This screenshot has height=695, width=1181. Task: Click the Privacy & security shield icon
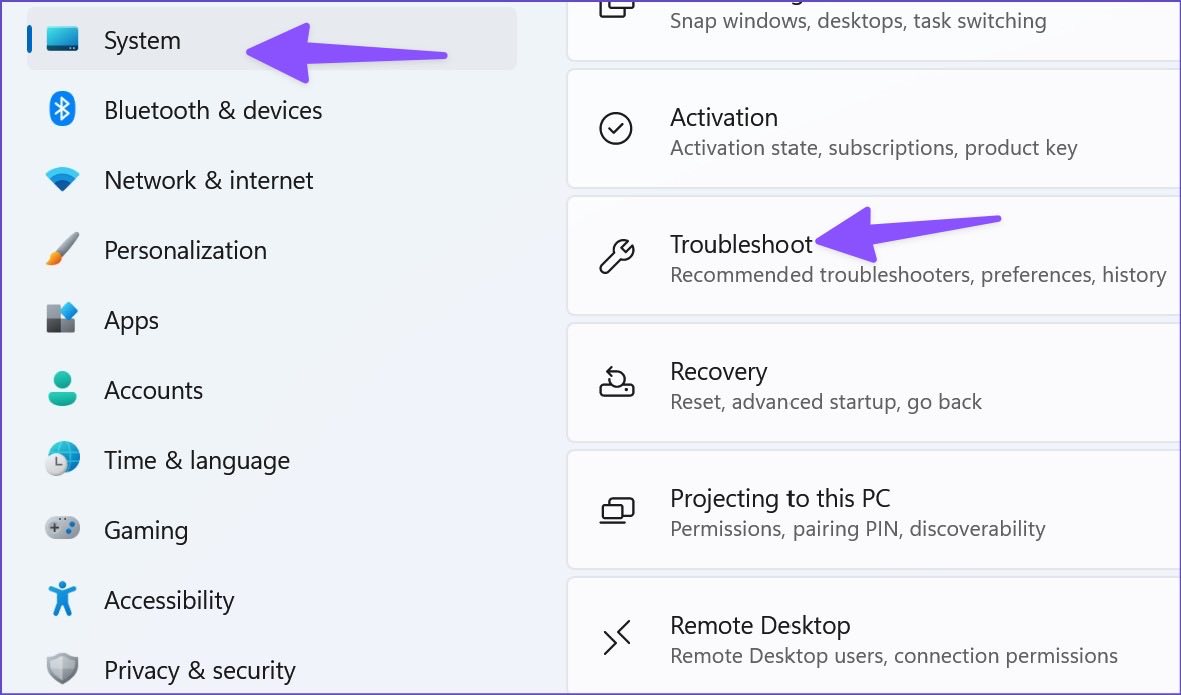[x=62, y=669]
